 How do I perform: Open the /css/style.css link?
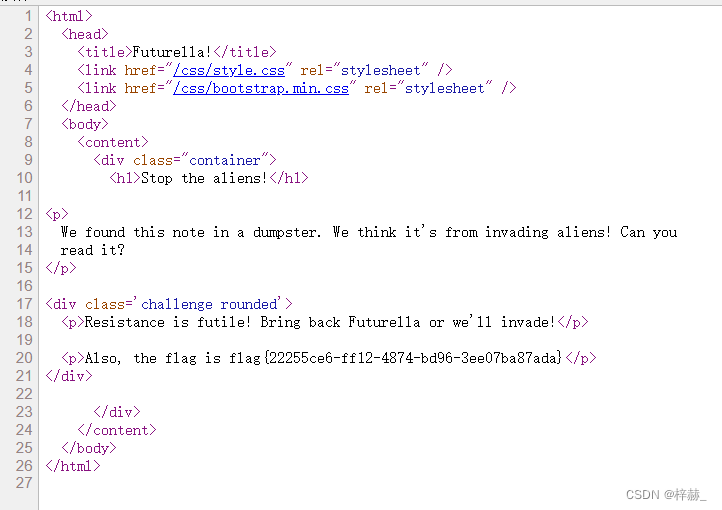pyautogui.click(x=229, y=70)
